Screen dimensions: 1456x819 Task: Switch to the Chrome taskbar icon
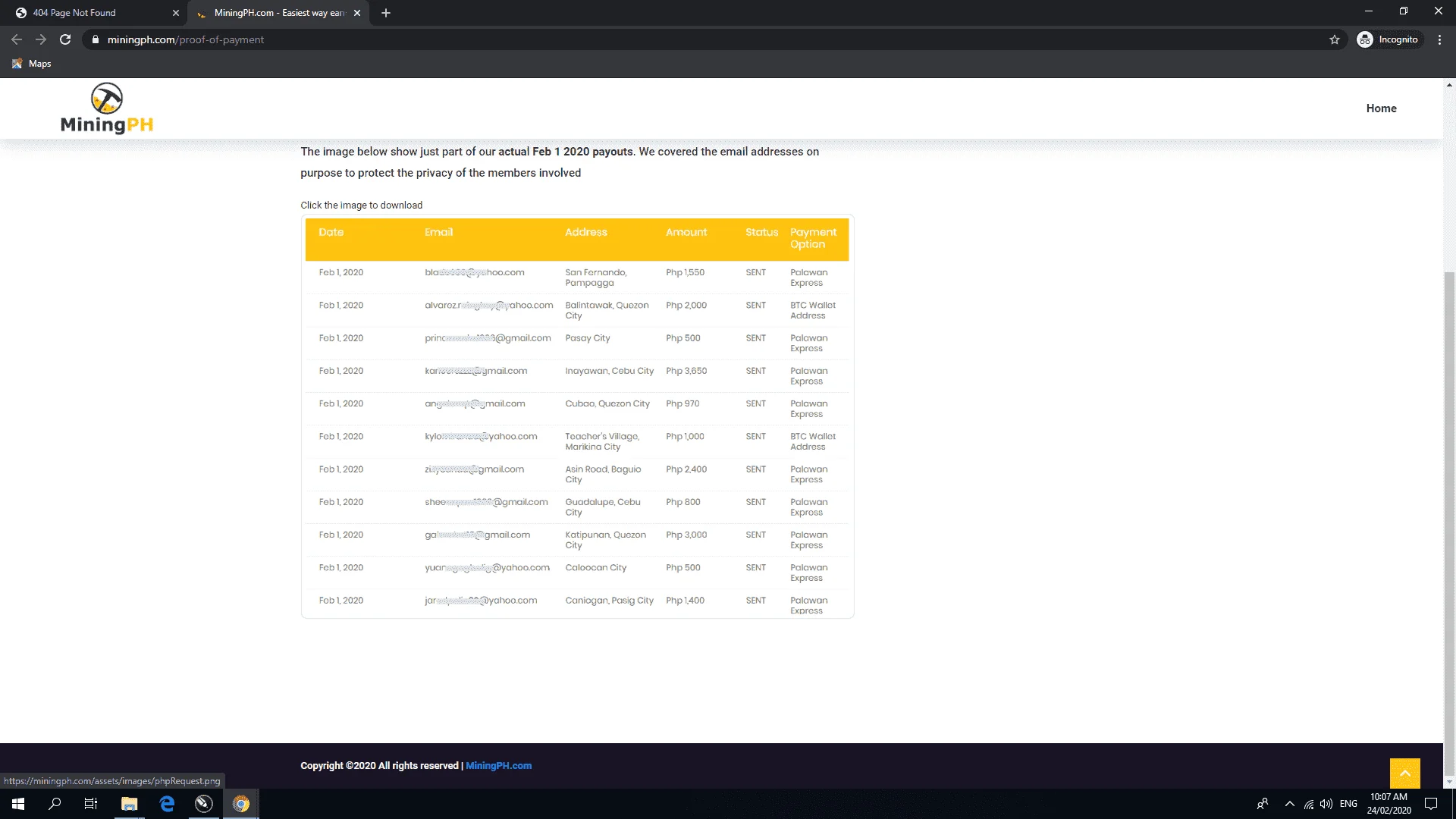[x=241, y=804]
